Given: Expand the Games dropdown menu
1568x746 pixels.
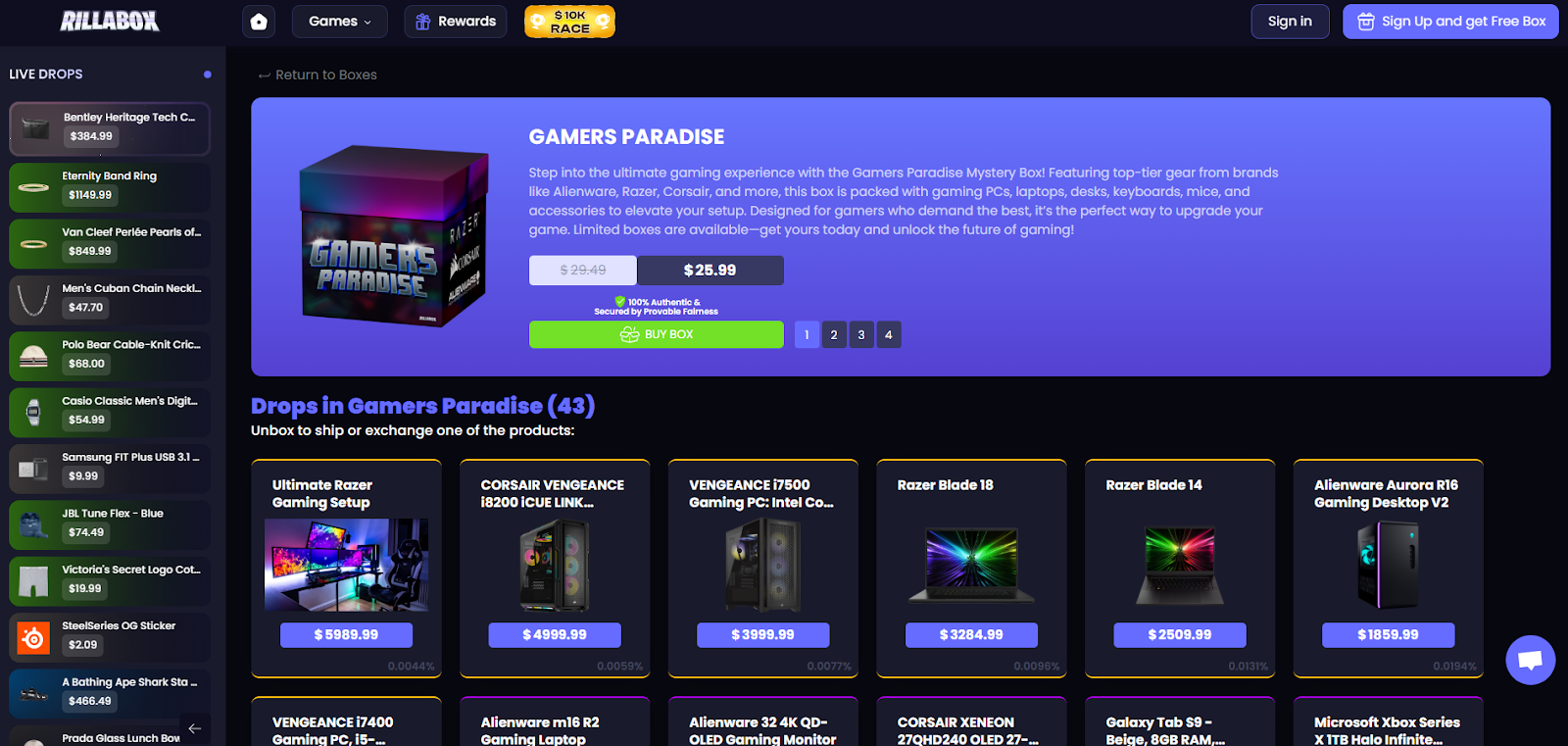Looking at the screenshot, I should (340, 22).
